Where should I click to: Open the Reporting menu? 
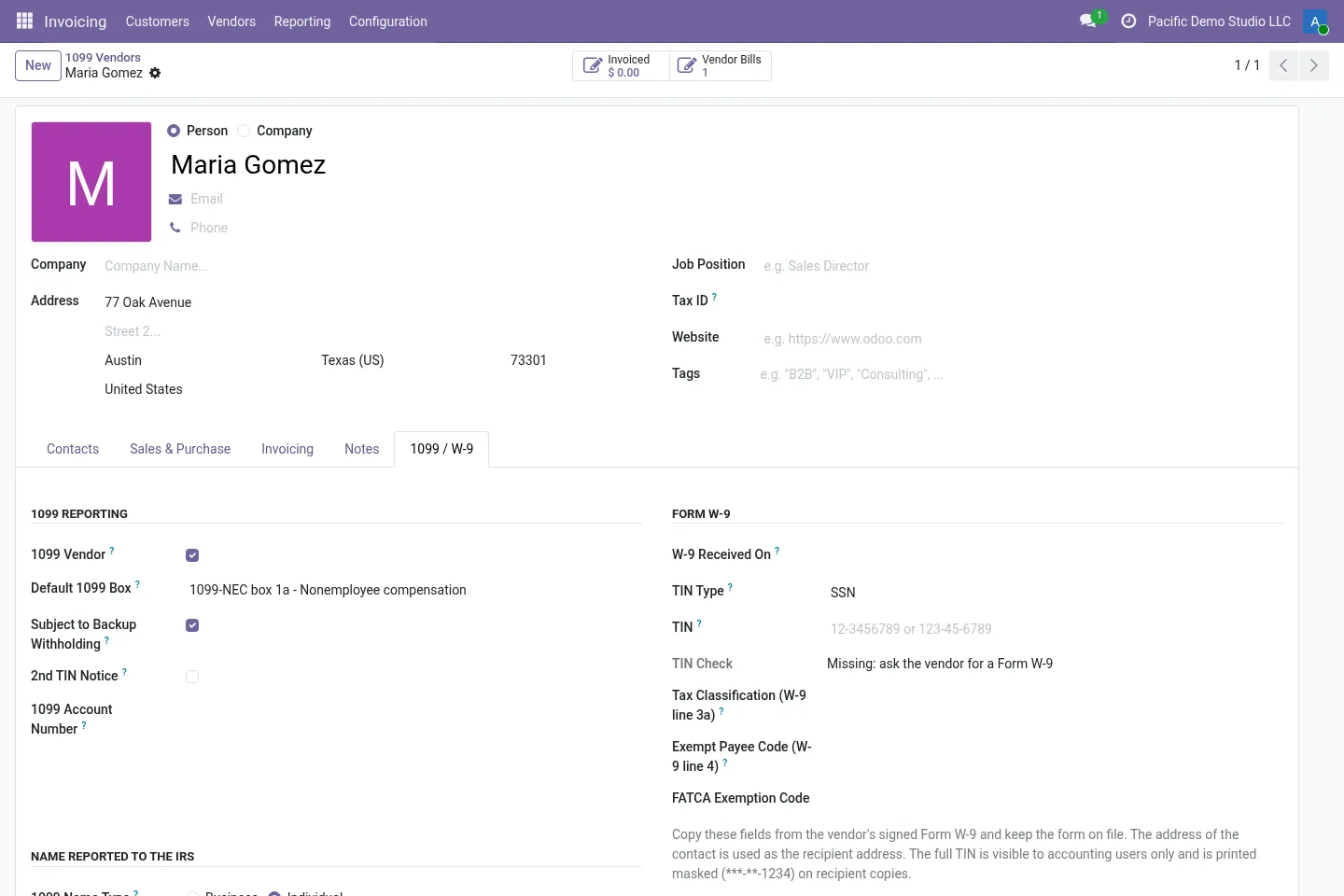point(302,21)
